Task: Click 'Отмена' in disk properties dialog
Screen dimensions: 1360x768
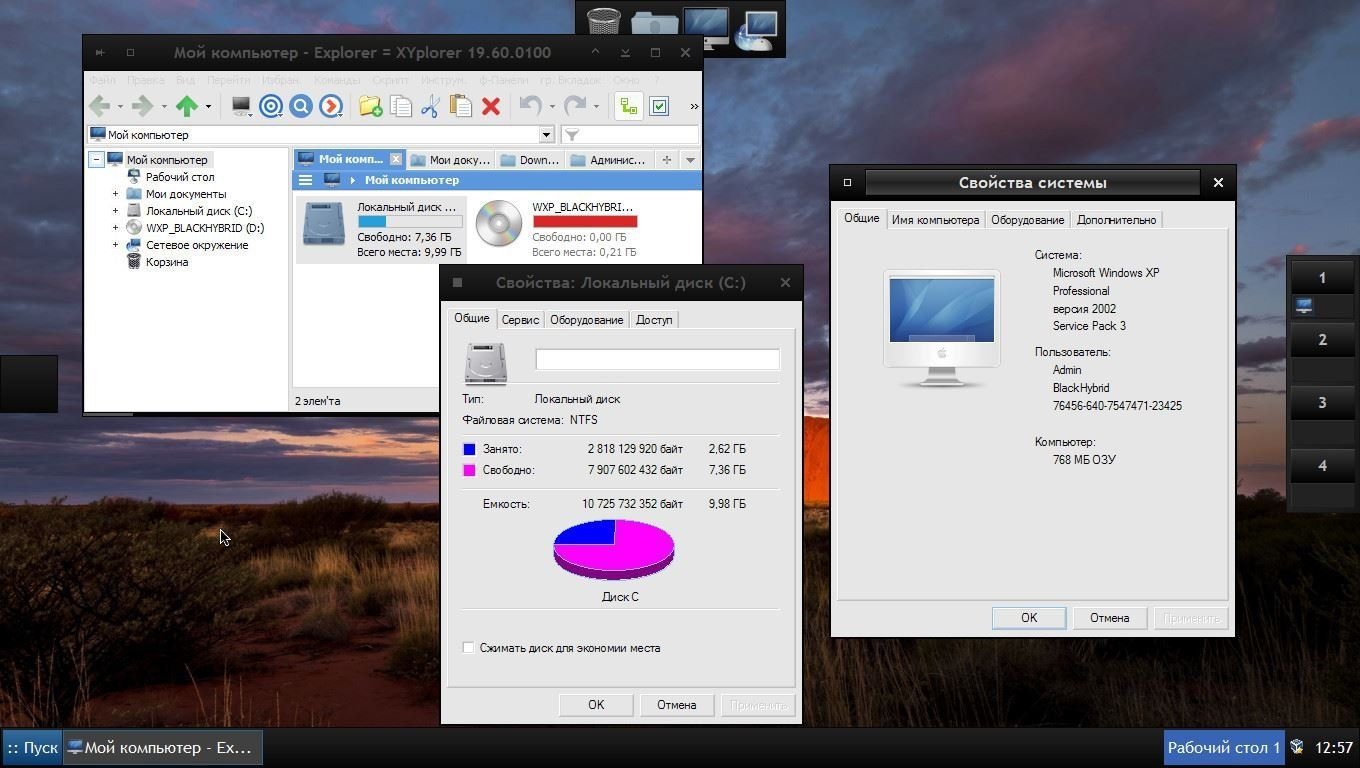Action: (x=676, y=705)
